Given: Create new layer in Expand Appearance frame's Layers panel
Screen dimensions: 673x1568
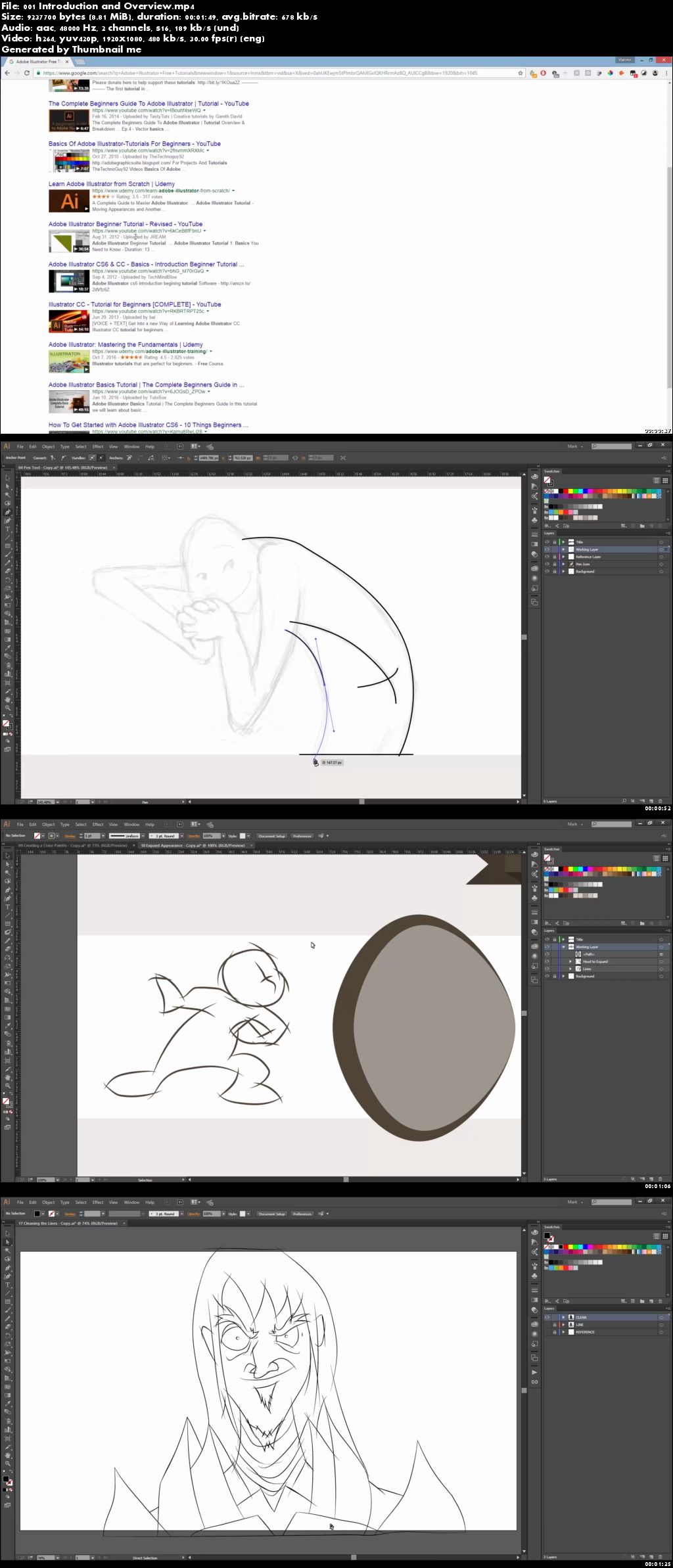Looking at the screenshot, I should pos(651,1179).
